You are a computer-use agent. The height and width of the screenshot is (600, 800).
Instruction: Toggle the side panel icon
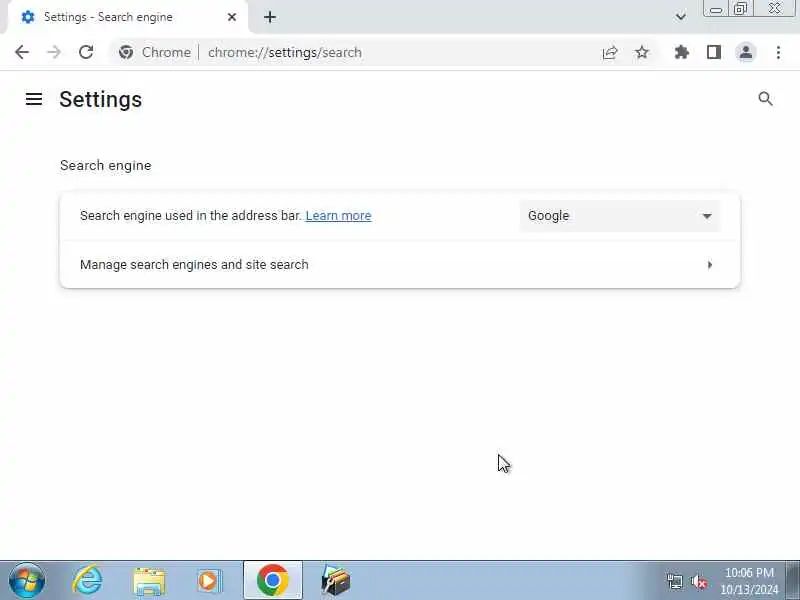click(x=714, y=52)
